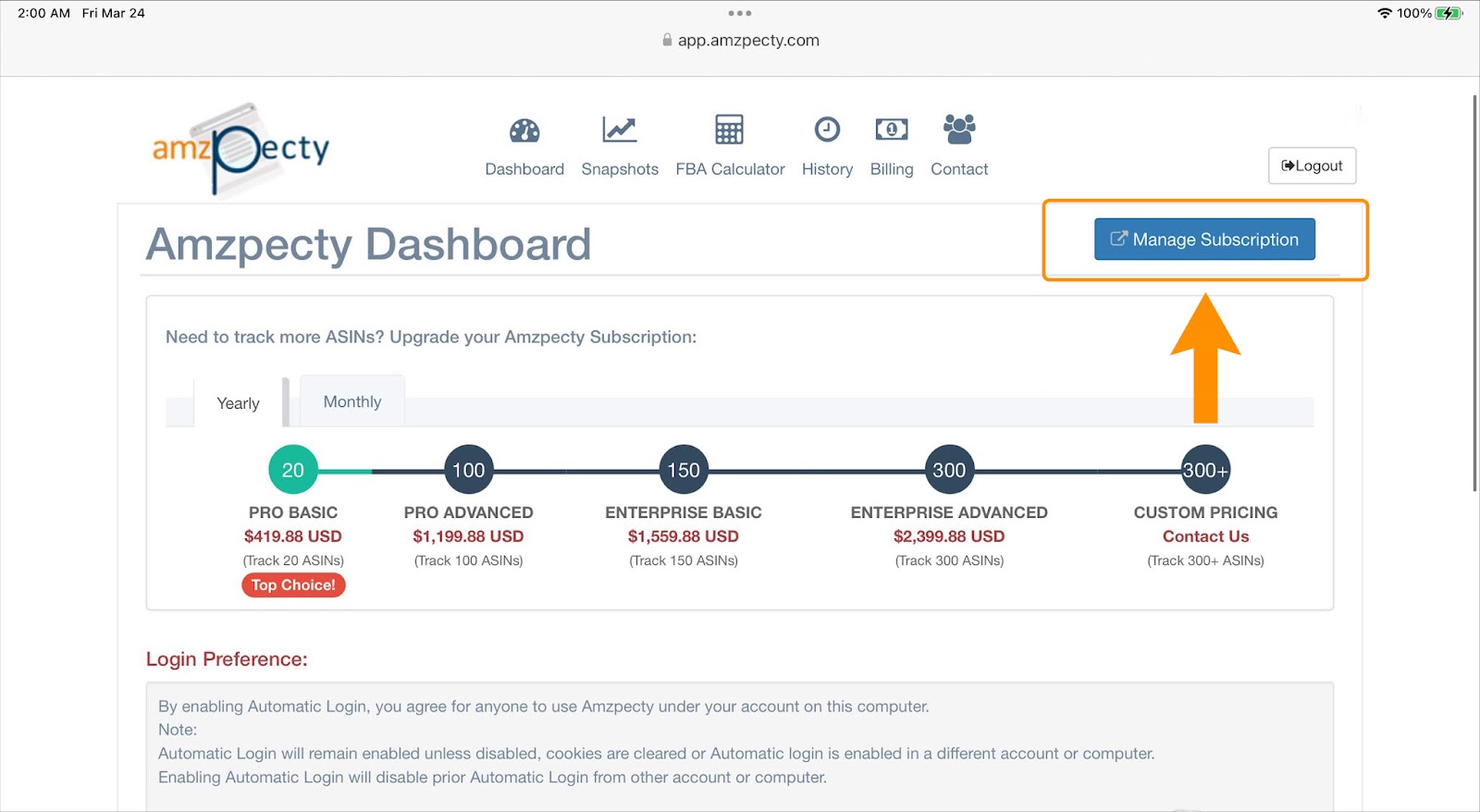Tap the Wi-Fi status icon
This screenshot has height=812, width=1480.
pyautogui.click(x=1385, y=13)
